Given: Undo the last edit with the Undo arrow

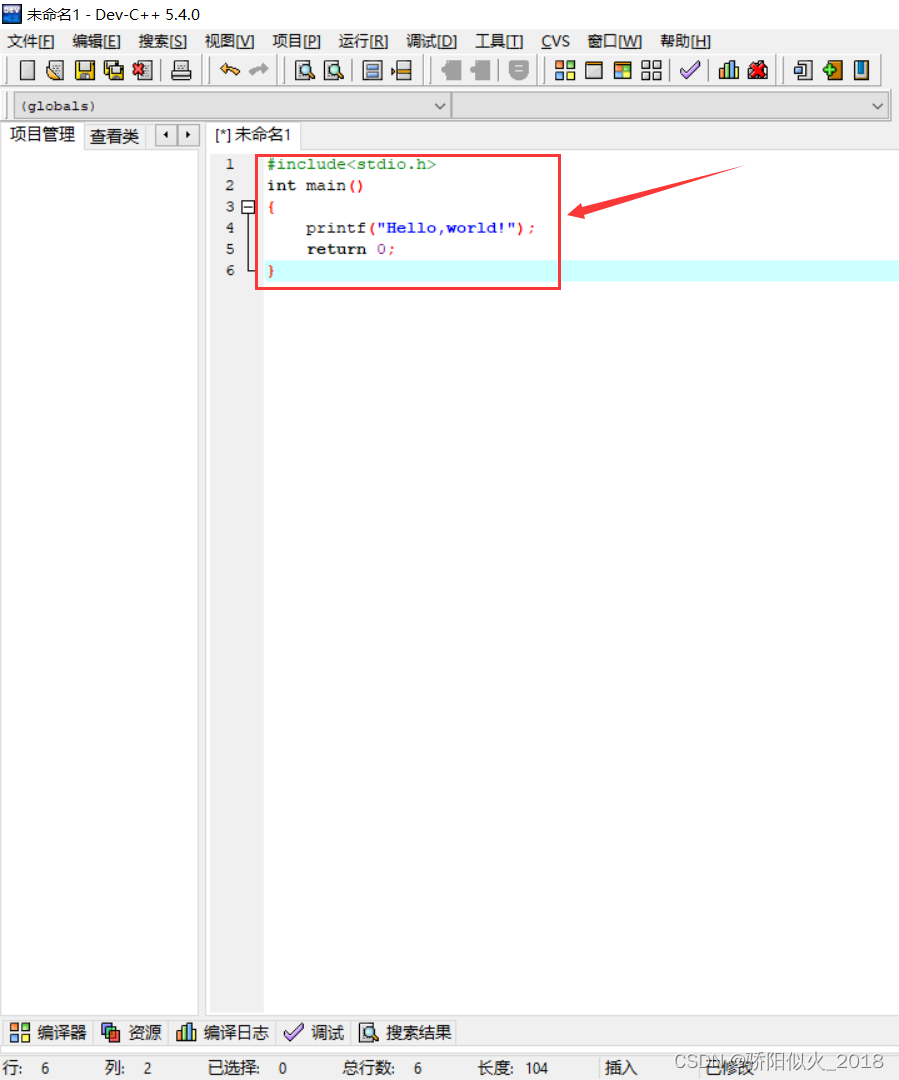Looking at the screenshot, I should (x=229, y=70).
